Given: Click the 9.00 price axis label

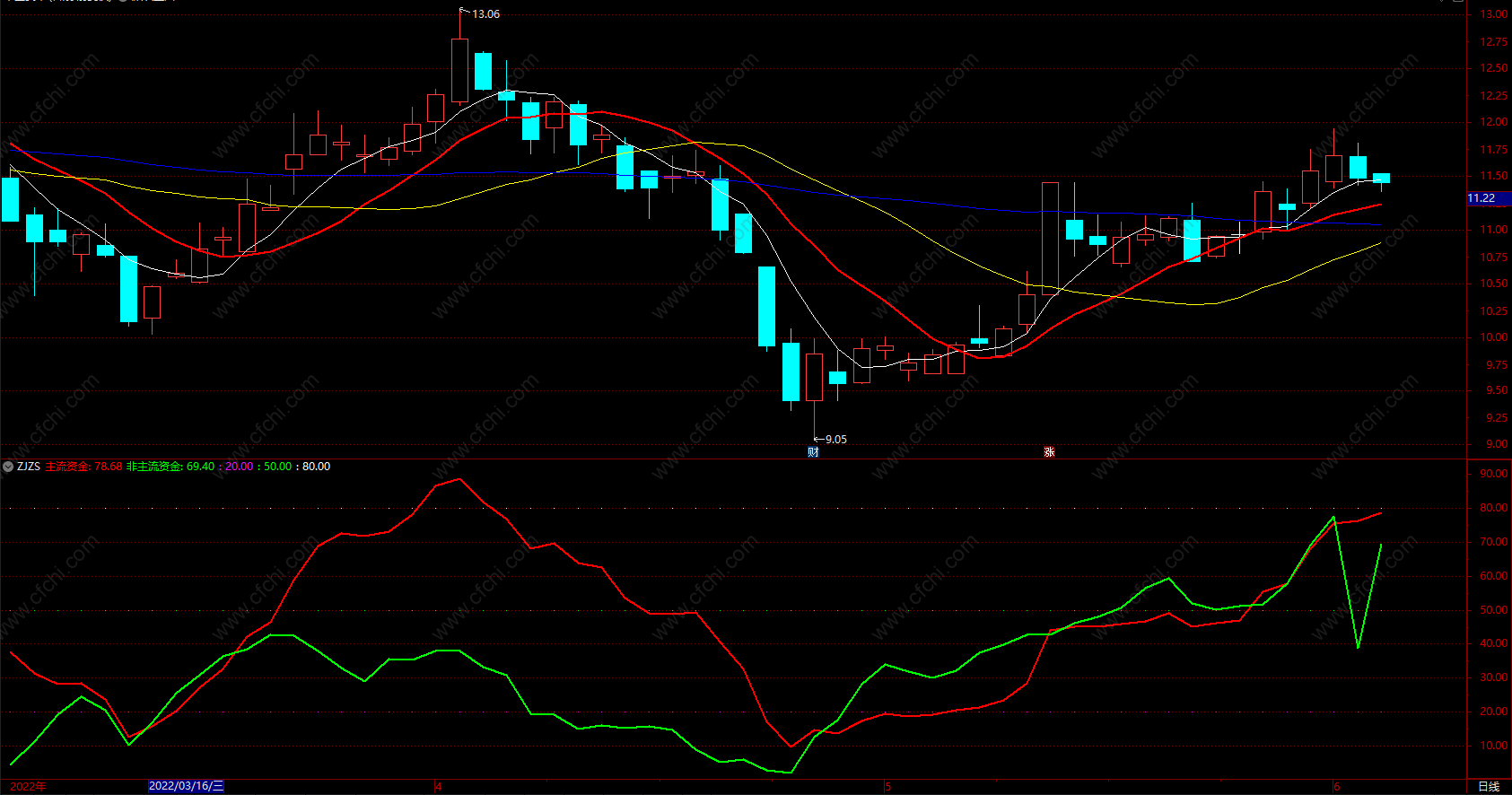Looking at the screenshot, I should [x=1497, y=444].
